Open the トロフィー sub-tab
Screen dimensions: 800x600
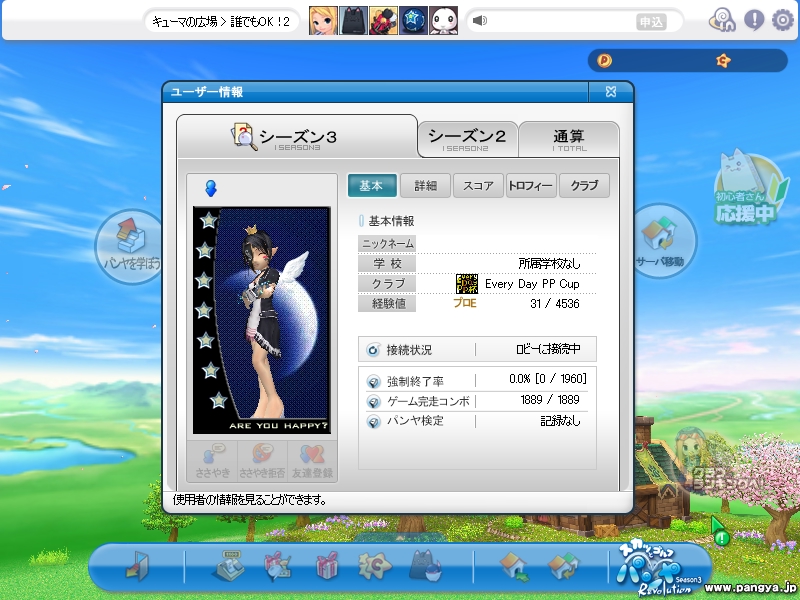click(531, 186)
